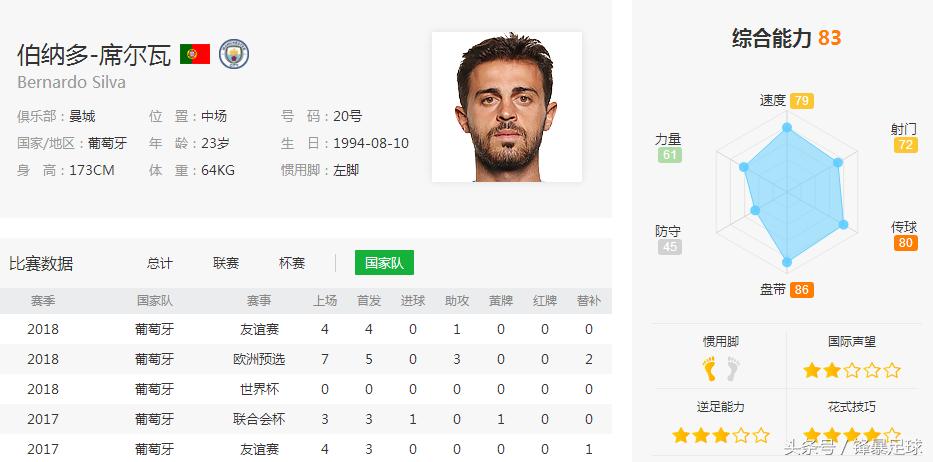Click the skill moves star rating

click(852, 435)
